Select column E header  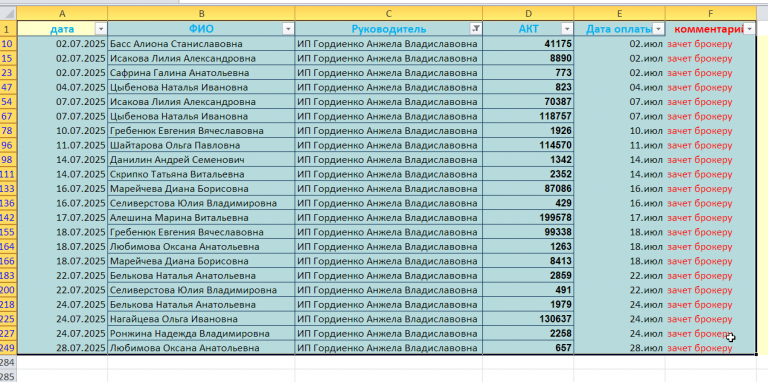(x=620, y=13)
